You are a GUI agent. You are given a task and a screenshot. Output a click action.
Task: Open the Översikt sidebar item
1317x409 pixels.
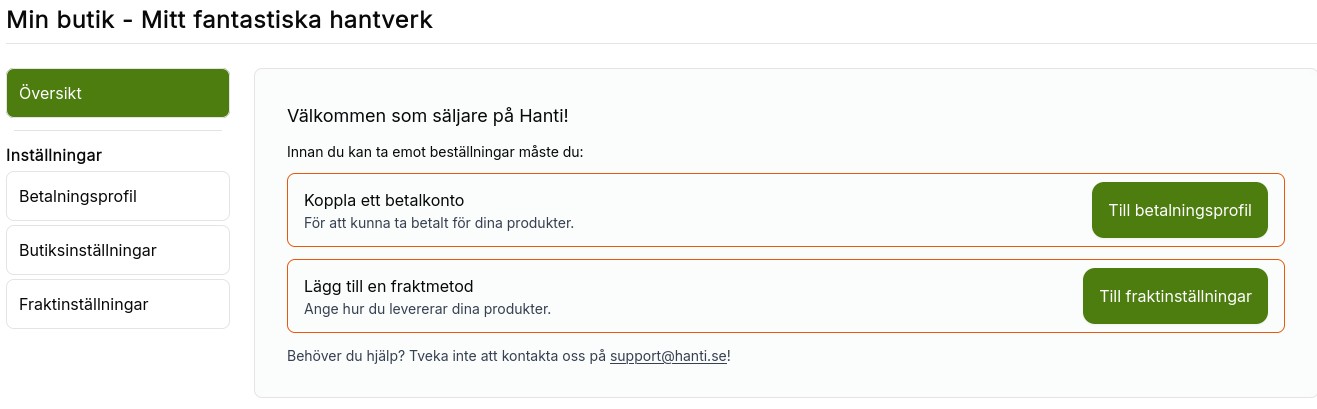pyautogui.click(x=117, y=93)
